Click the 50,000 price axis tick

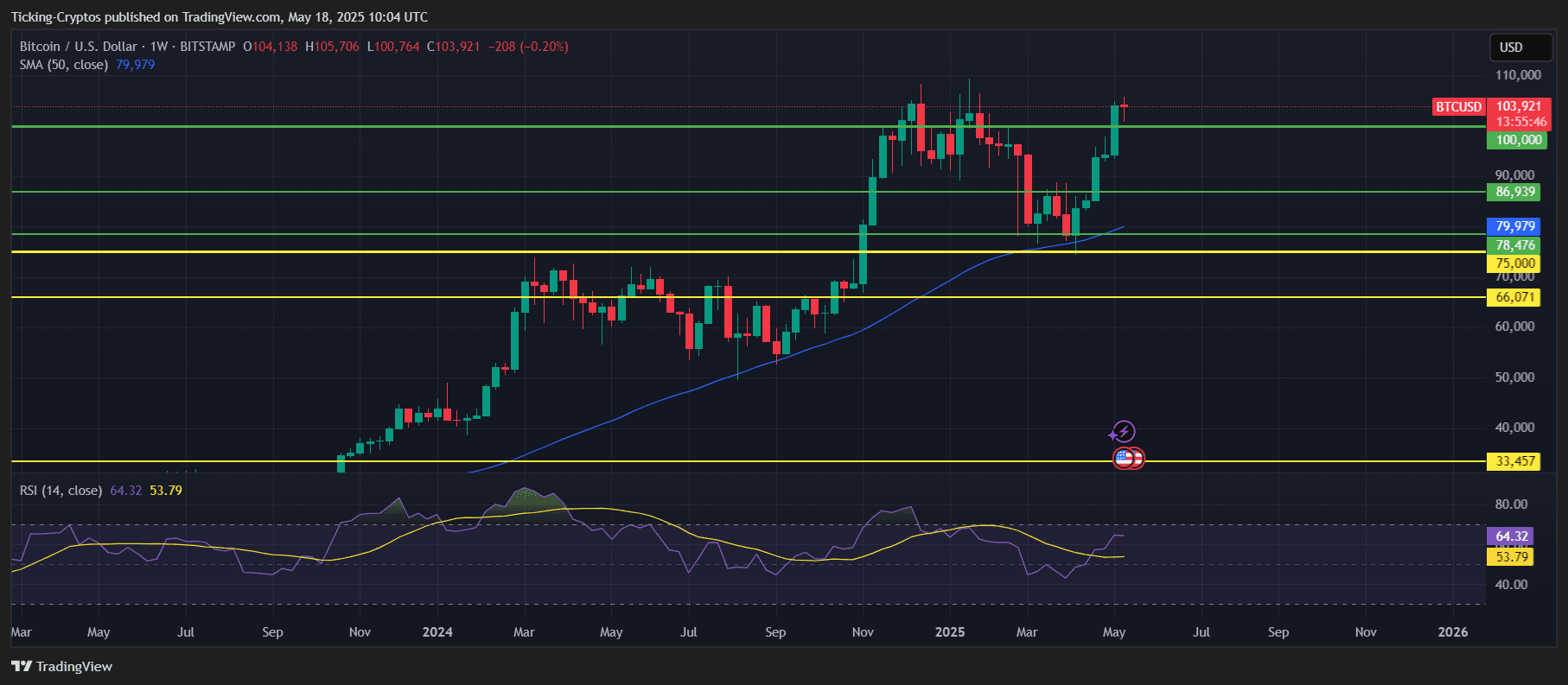(1514, 377)
